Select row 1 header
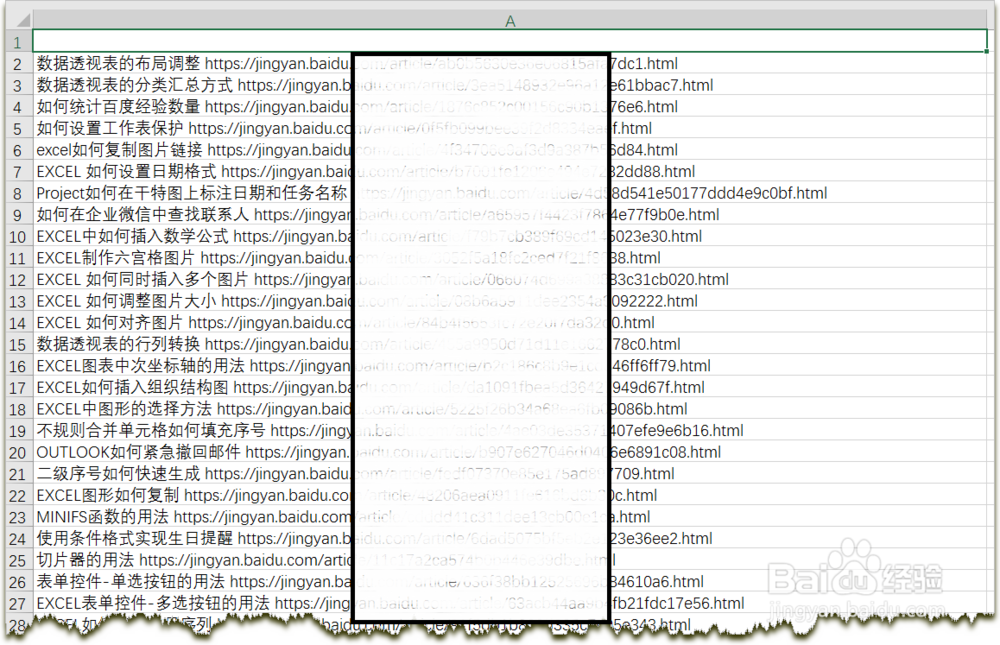 pyautogui.click(x=17, y=42)
